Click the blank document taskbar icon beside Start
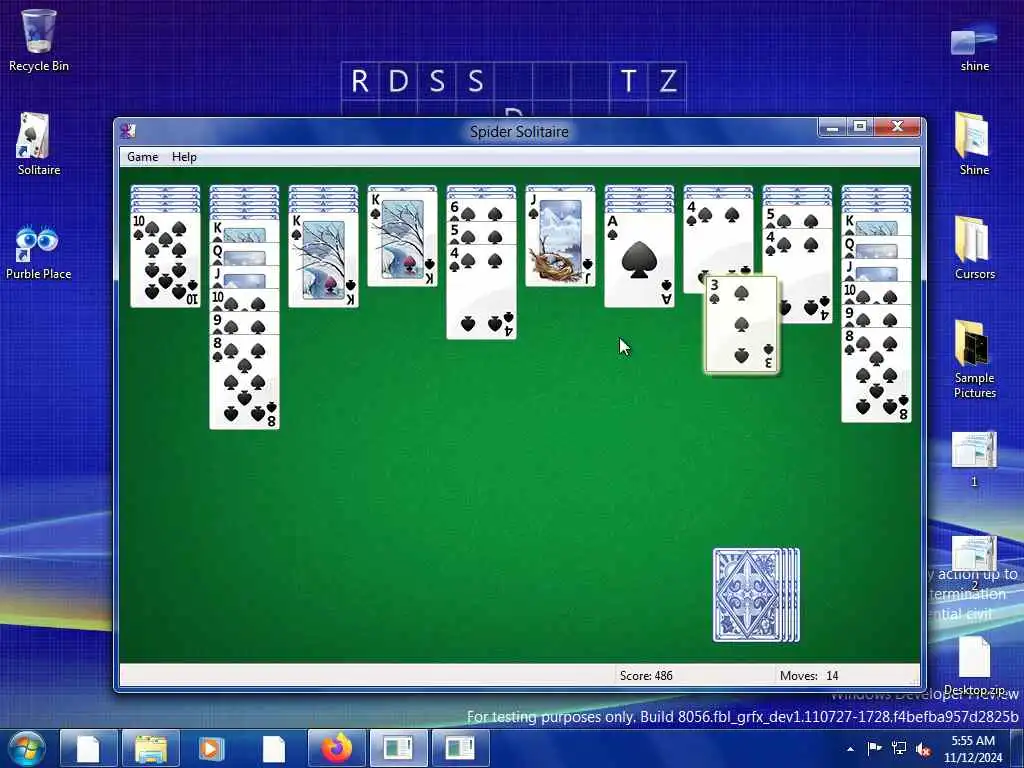This screenshot has height=768, width=1024. point(89,748)
